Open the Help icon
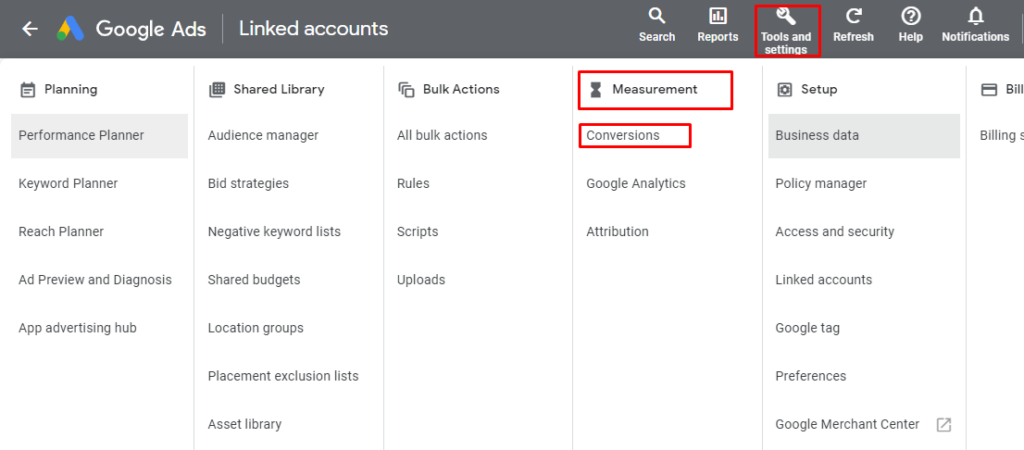Screen dimensions: 1024x450 [910, 16]
